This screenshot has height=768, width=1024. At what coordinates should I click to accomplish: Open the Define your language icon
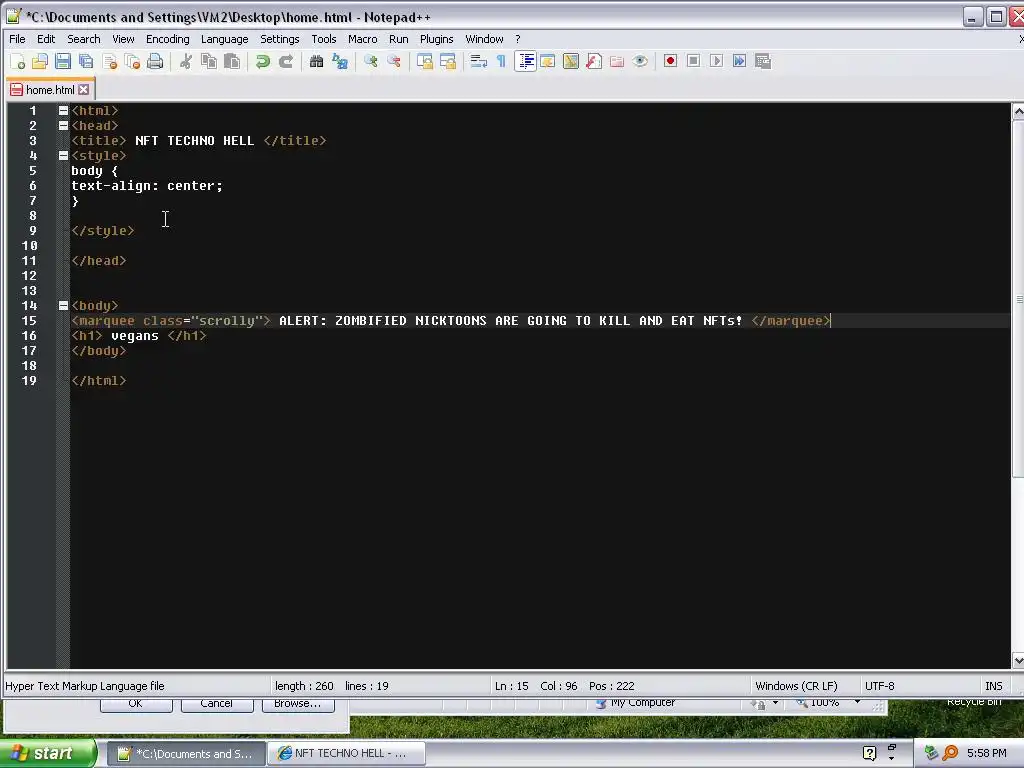548,61
